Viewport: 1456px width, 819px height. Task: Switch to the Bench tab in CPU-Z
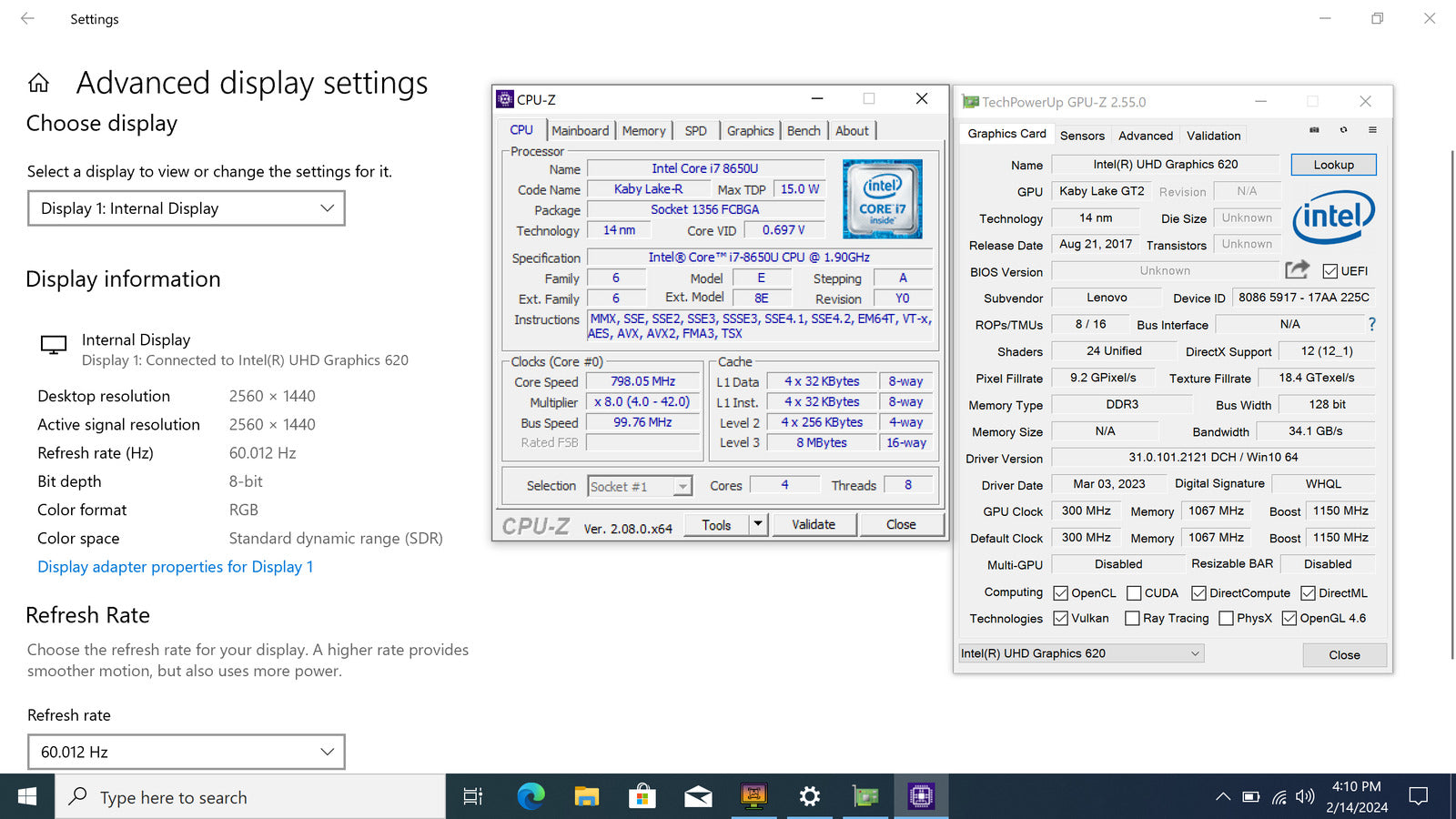[804, 131]
